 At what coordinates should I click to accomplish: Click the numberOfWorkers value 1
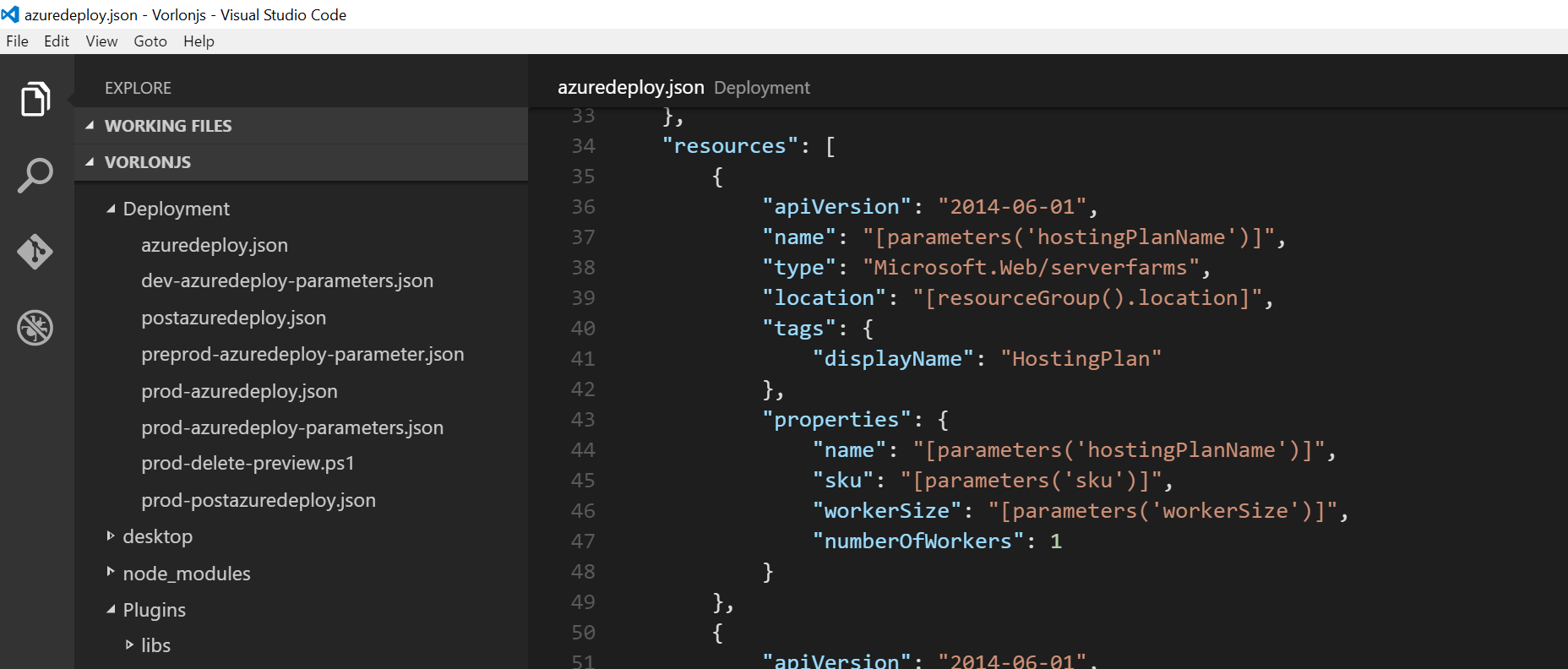click(x=1056, y=541)
